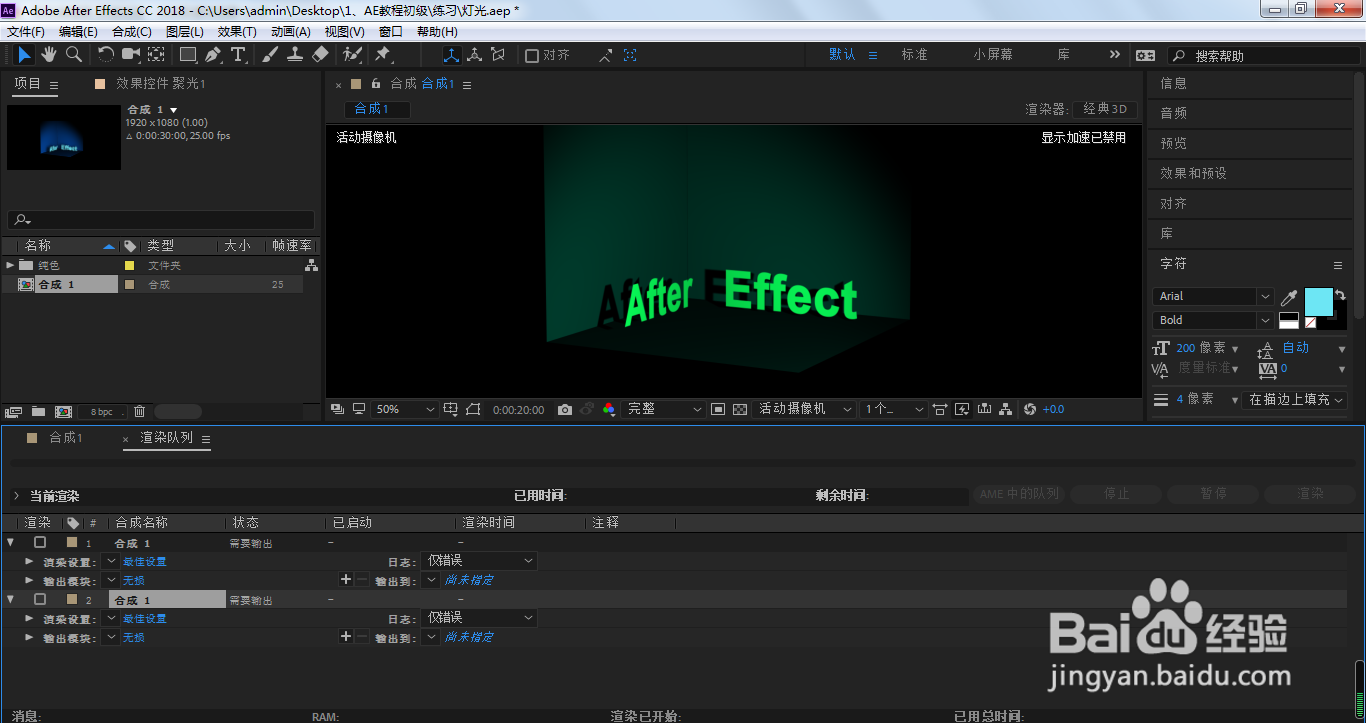Open the 活动摄像机 view dropdown

pos(805,409)
